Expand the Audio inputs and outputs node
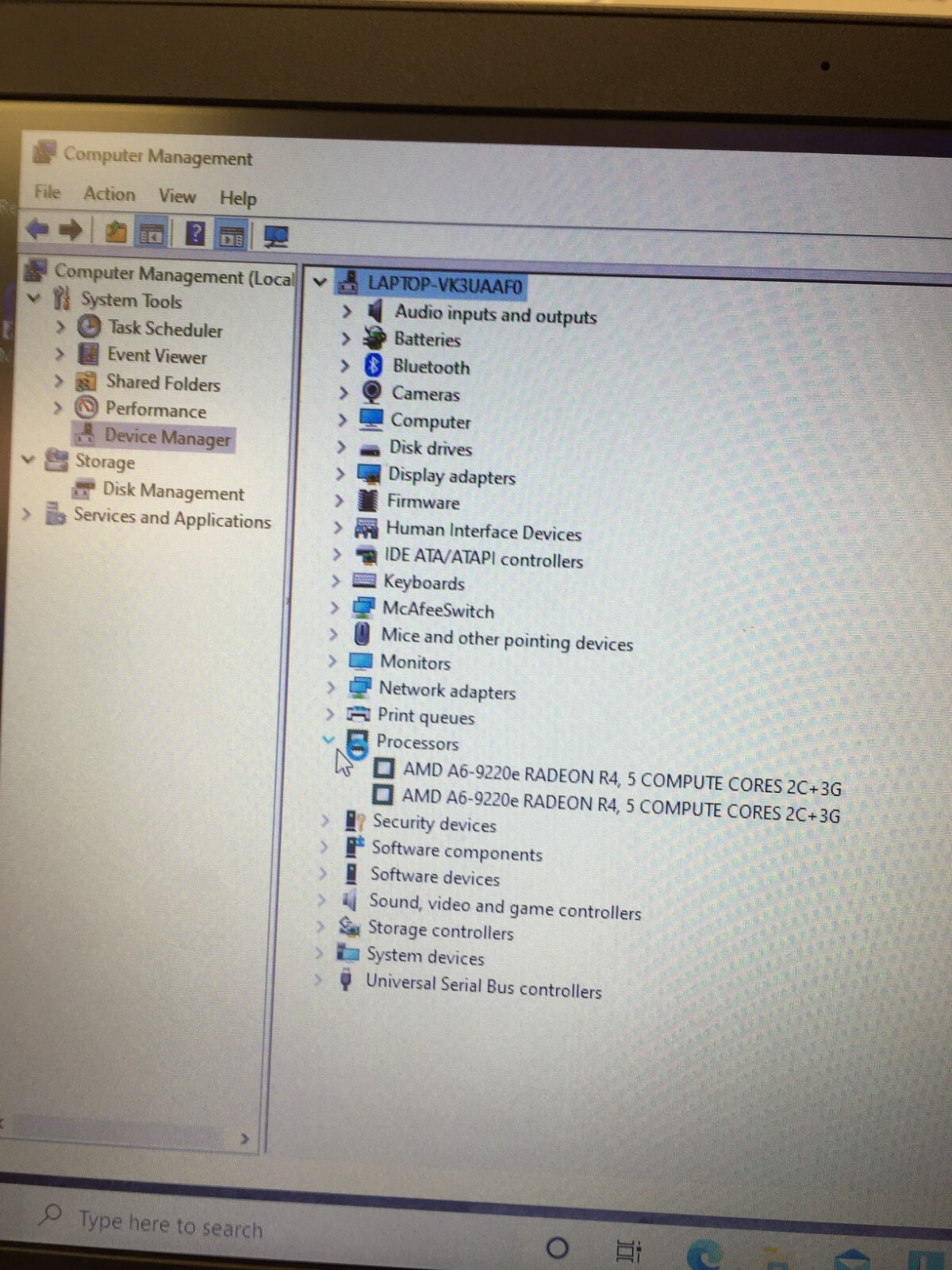Screen dimensions: 952x1270 (x=346, y=310)
